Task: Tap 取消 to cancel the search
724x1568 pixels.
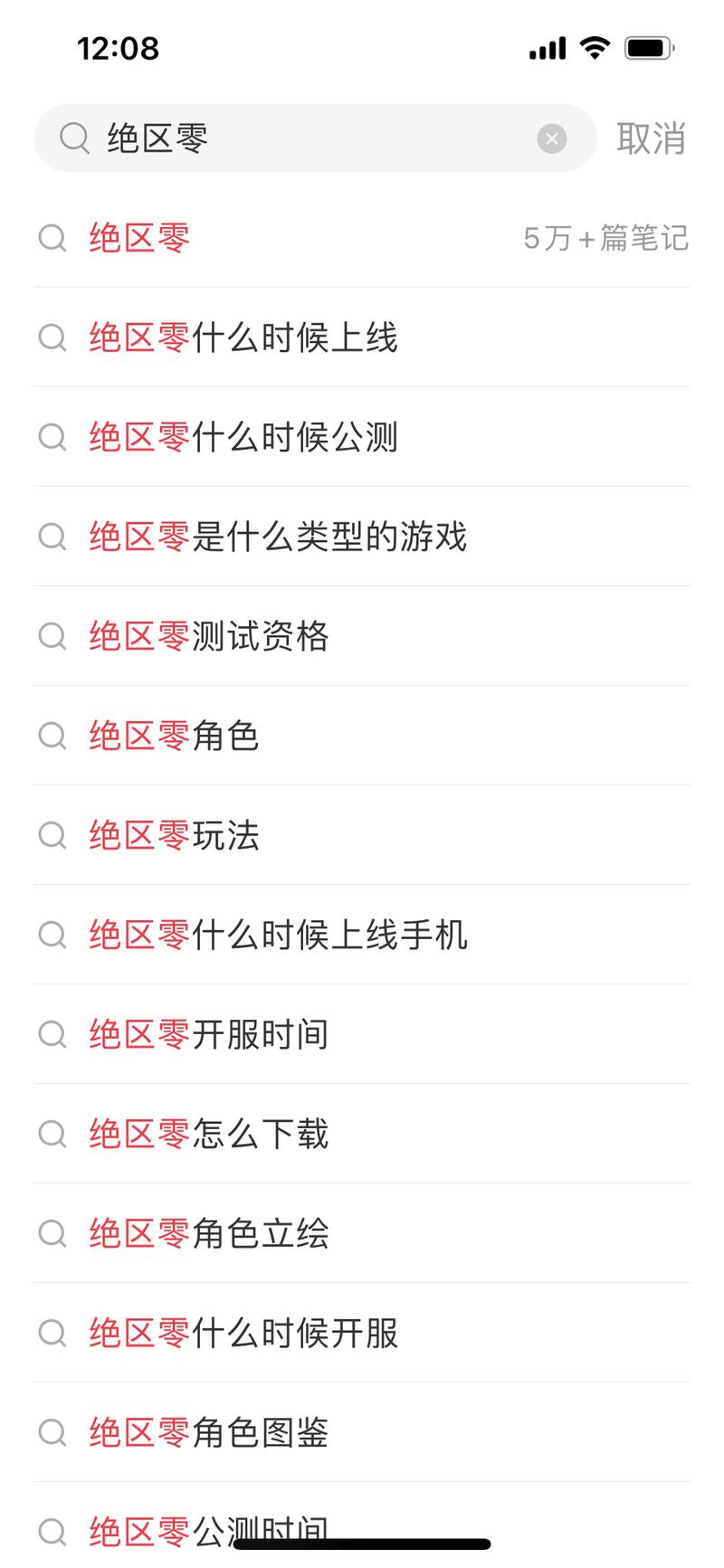Action: tap(652, 138)
